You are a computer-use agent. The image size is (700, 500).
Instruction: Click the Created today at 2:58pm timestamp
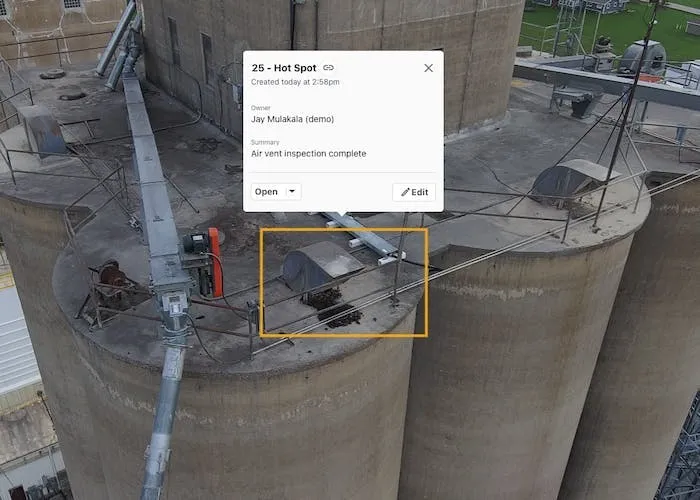[x=295, y=82]
